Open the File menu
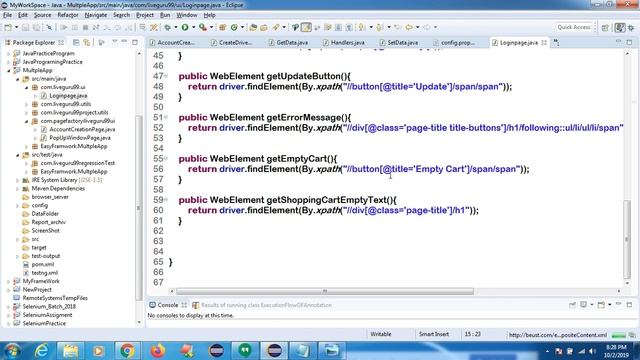The width and height of the screenshot is (640, 360). click(x=7, y=15)
